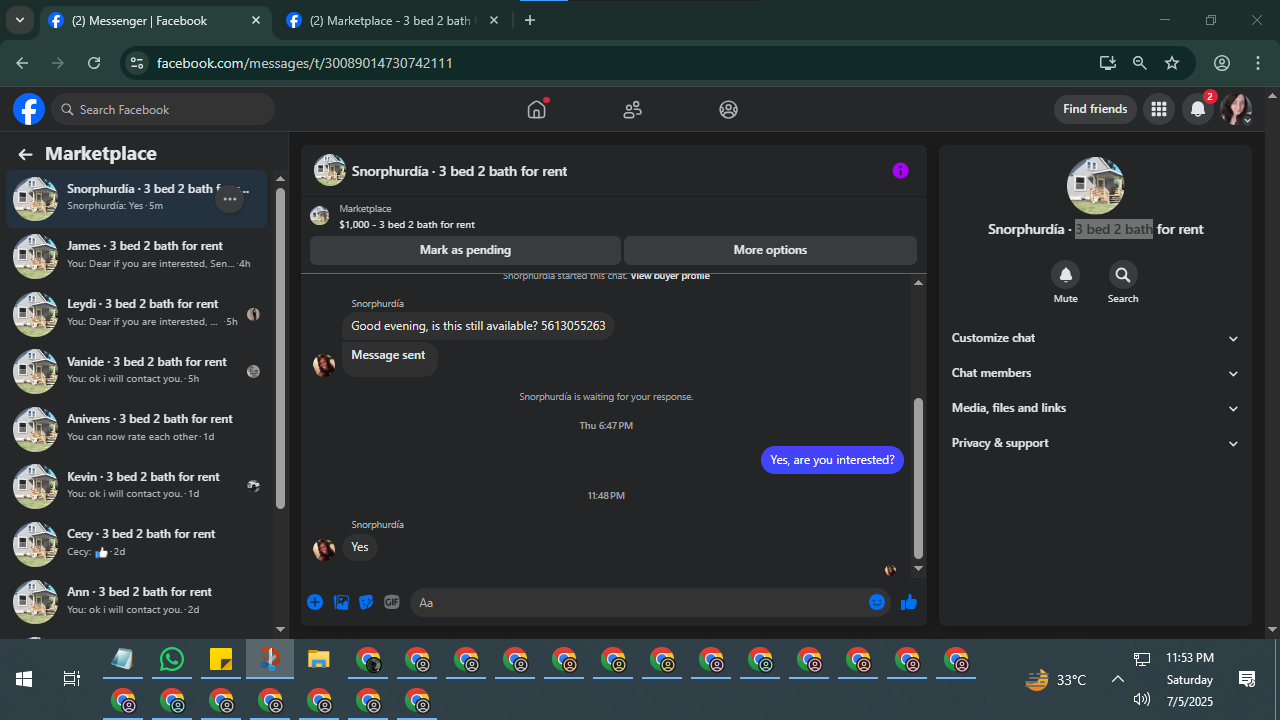Open the tab search dropdown arrow
Screen dimensions: 1280x720
coord(19,20)
